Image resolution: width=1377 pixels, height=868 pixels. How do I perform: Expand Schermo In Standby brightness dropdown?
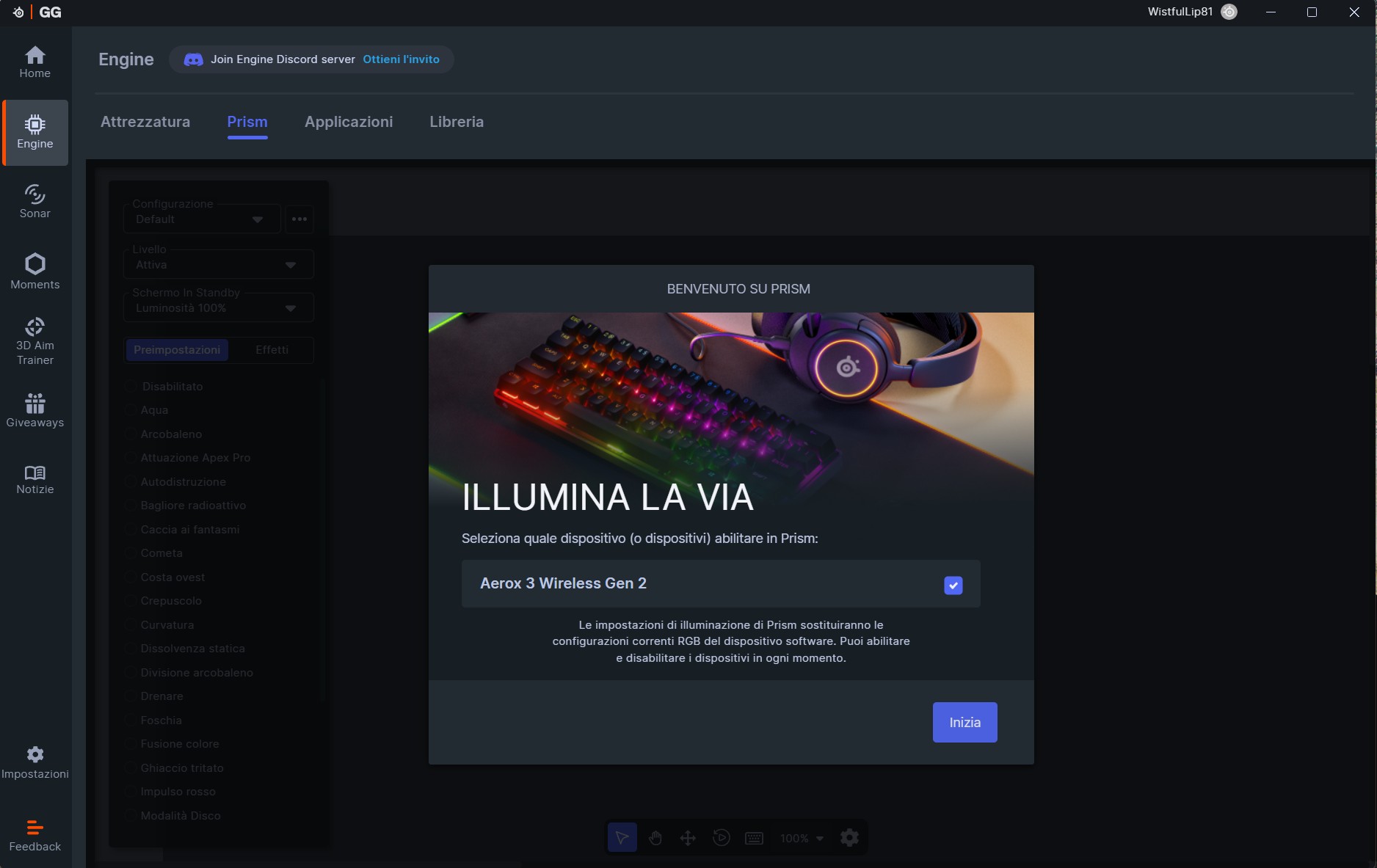pos(218,308)
